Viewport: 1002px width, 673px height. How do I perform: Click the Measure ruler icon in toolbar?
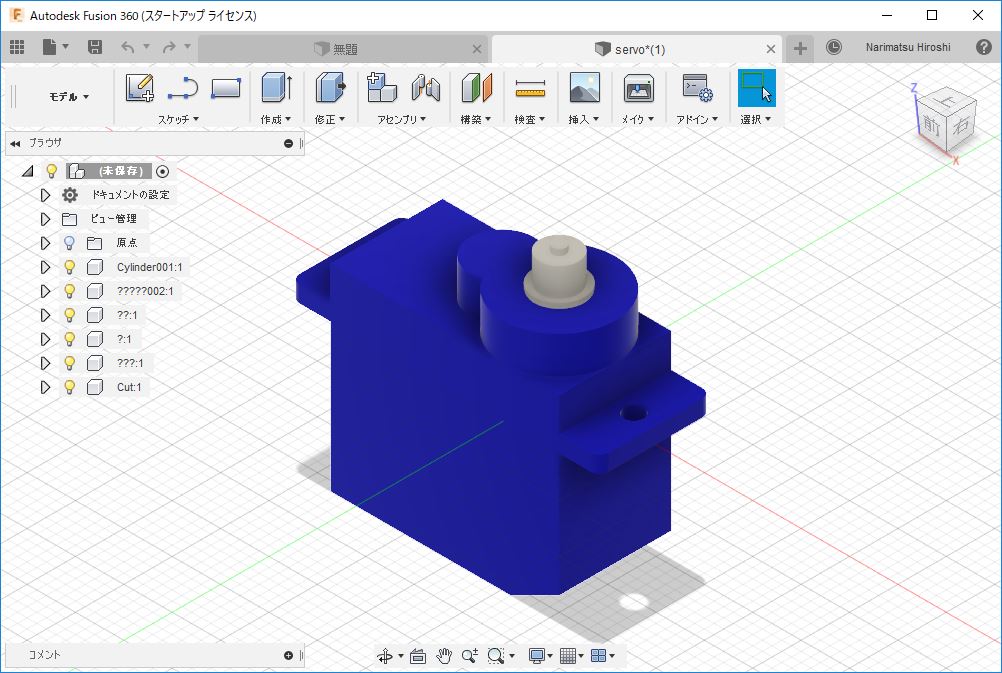530,89
